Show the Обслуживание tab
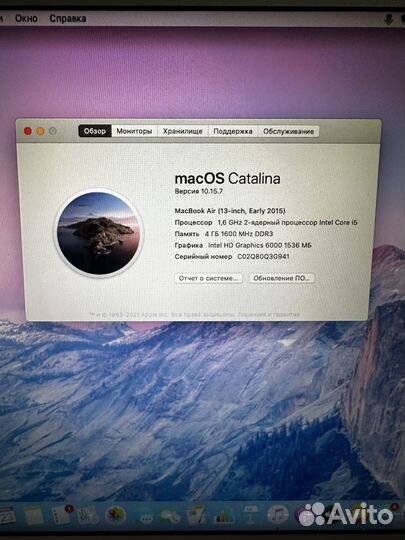 (288, 131)
